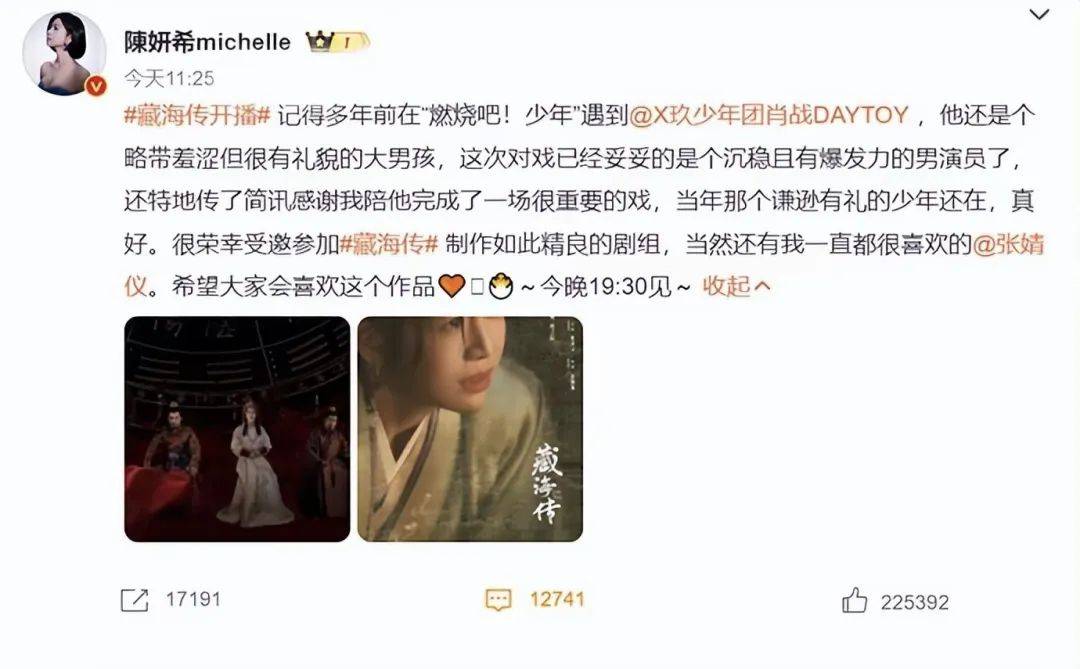Click the crown membership level badge
Screen dimensions: 1080x669
[338, 42]
